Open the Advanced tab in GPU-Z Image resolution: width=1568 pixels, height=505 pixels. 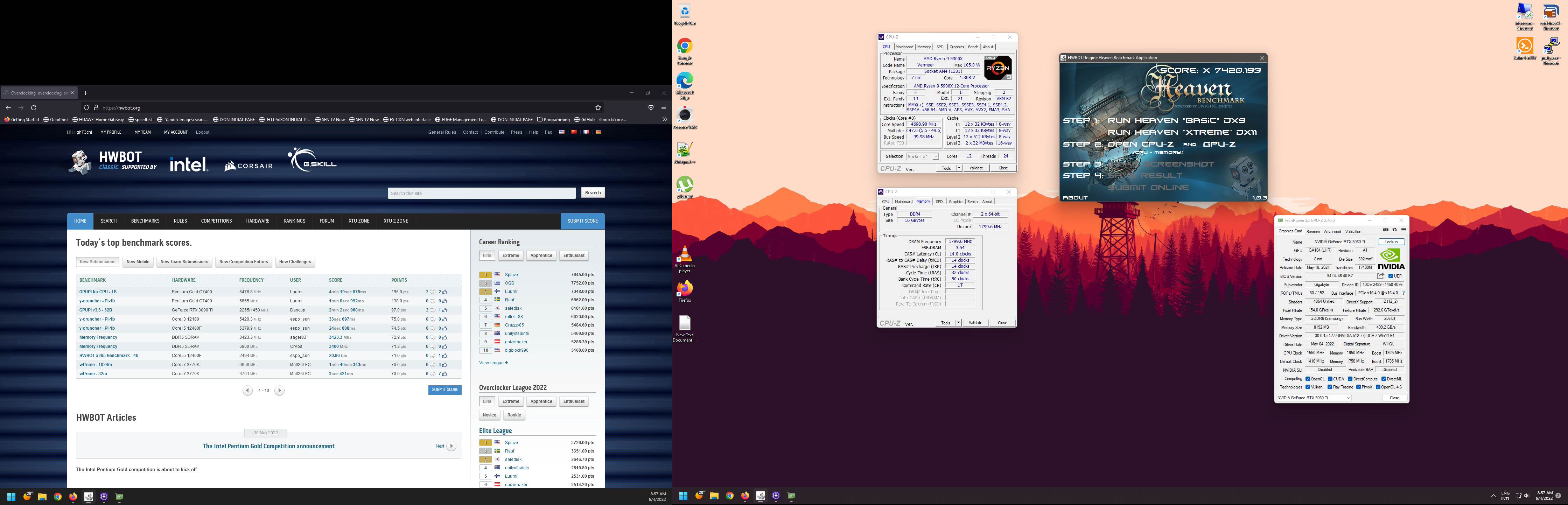click(1332, 232)
